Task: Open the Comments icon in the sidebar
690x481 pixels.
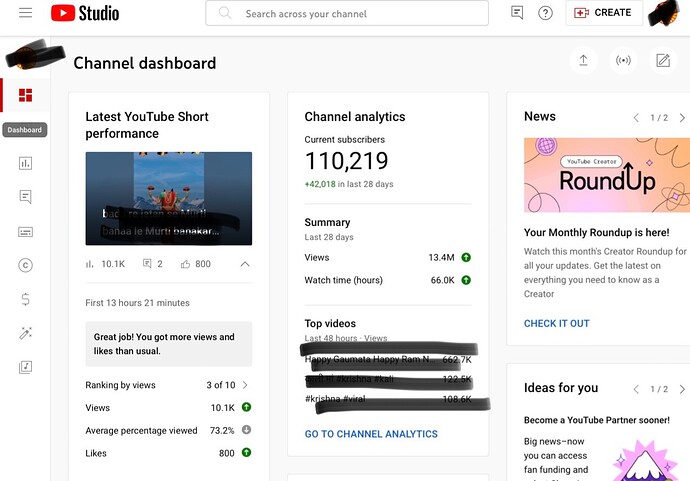Action: pos(25,197)
